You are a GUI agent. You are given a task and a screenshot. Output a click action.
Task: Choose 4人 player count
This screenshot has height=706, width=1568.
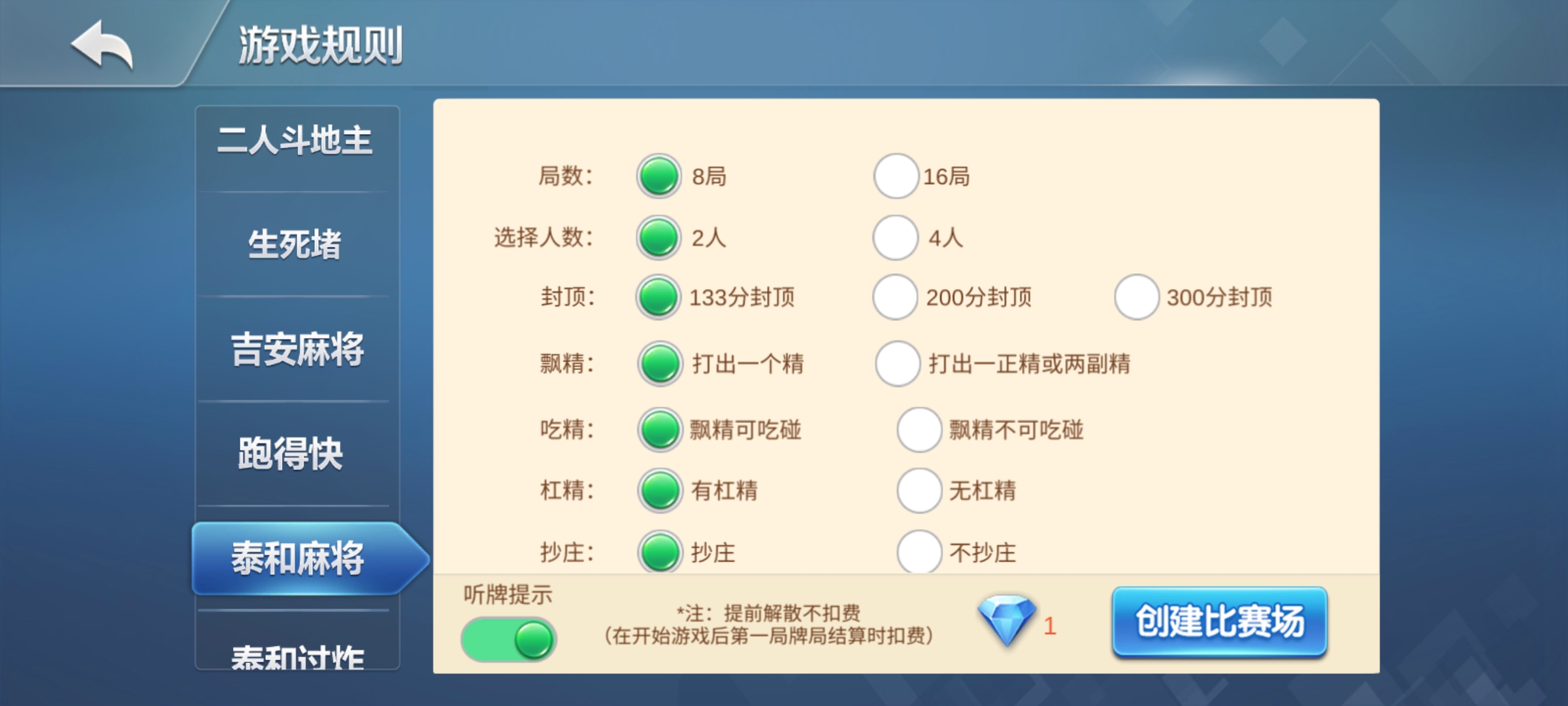pos(895,237)
